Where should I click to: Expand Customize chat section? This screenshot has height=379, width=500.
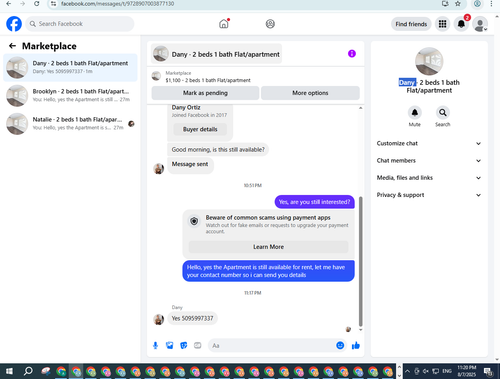point(429,144)
